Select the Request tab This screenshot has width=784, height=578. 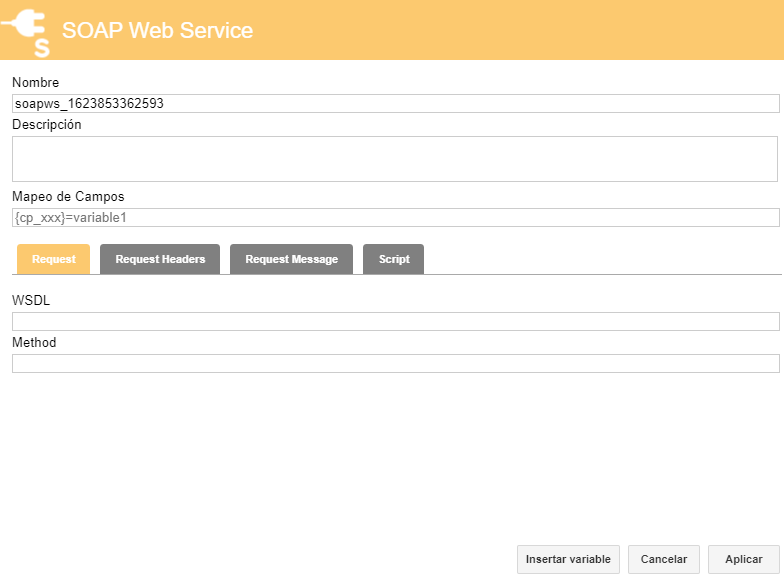click(54, 259)
